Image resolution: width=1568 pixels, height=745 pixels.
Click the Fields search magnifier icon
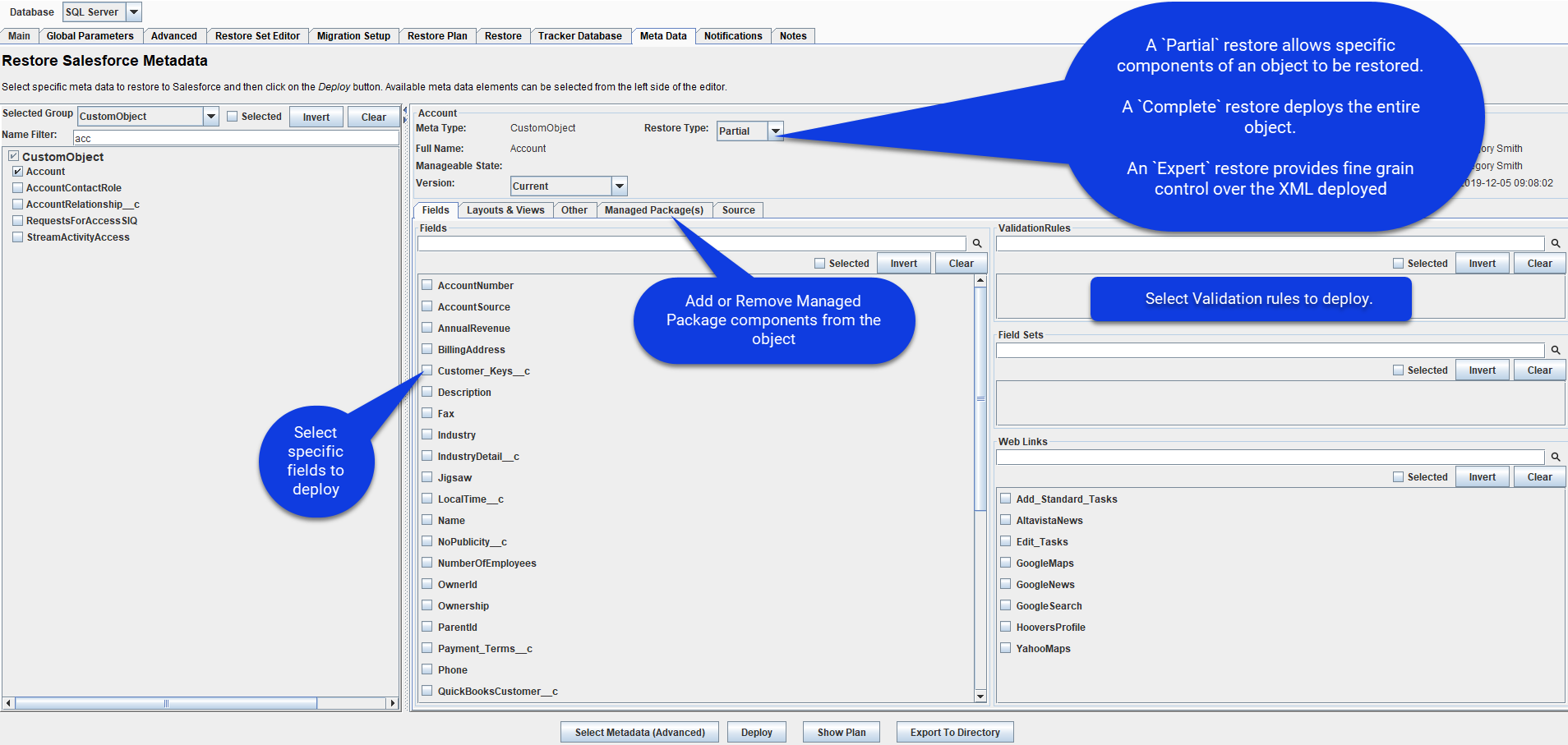click(977, 243)
